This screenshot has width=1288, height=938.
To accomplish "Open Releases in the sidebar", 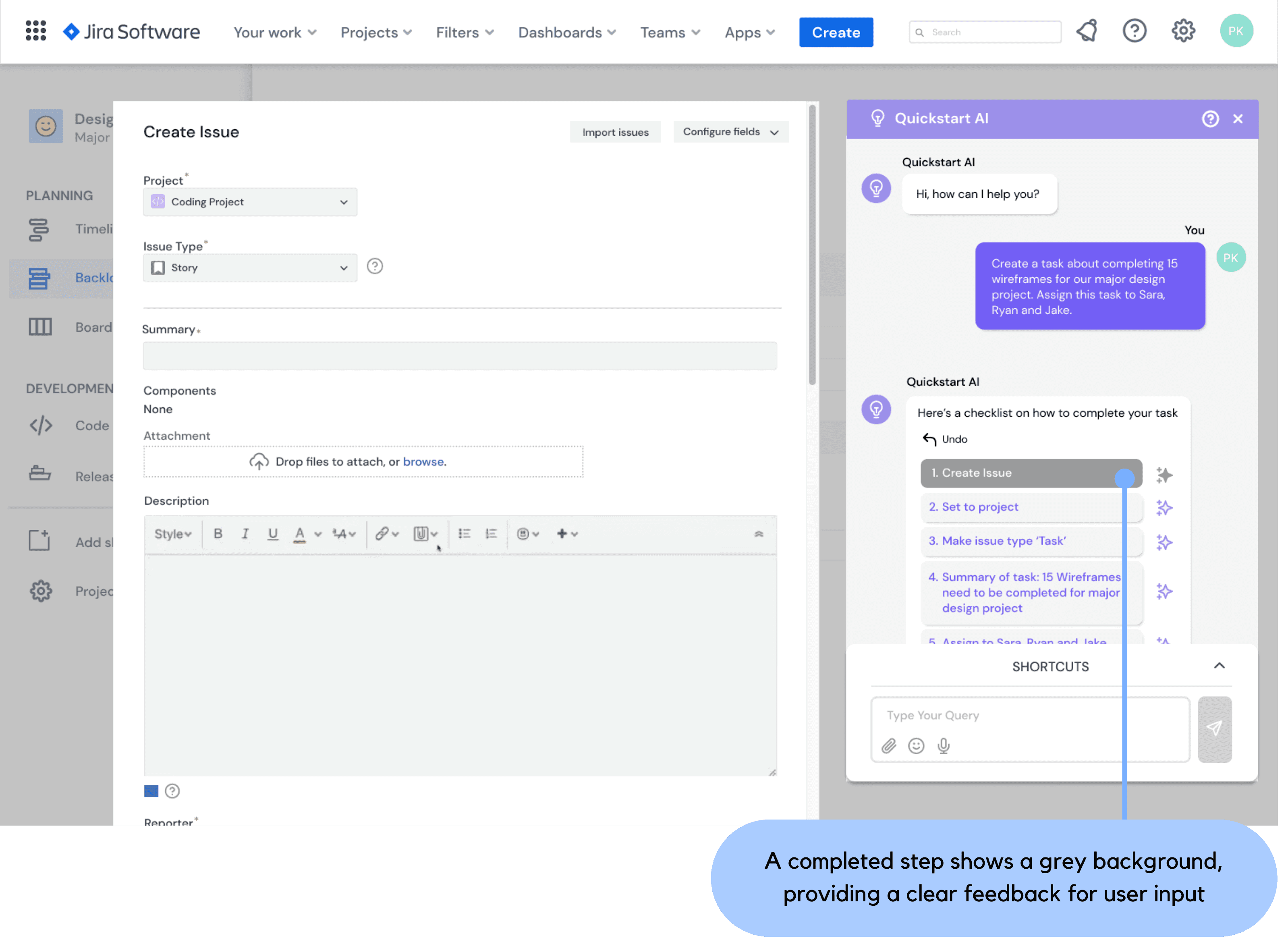I will point(71,475).
